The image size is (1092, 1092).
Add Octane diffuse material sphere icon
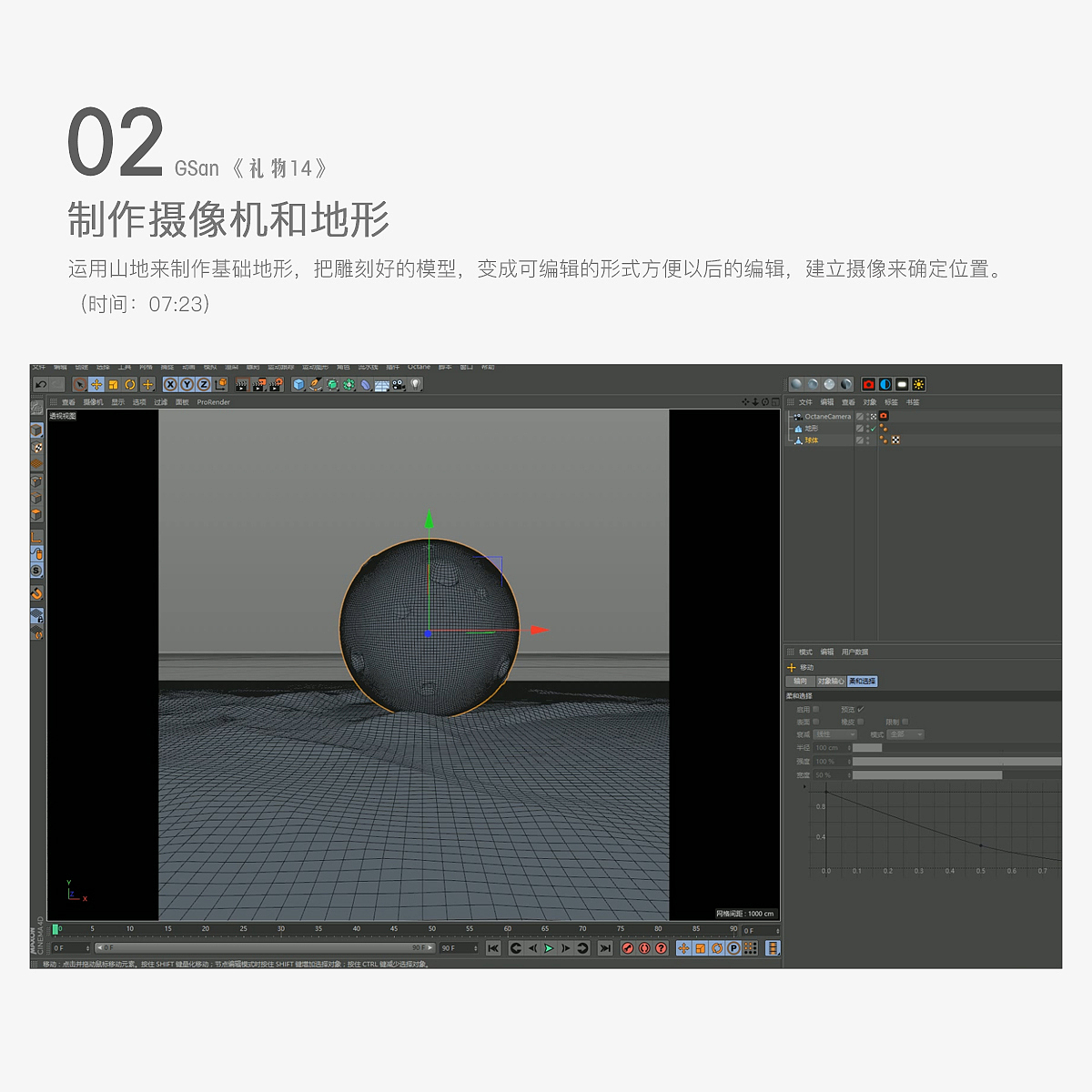tap(796, 384)
